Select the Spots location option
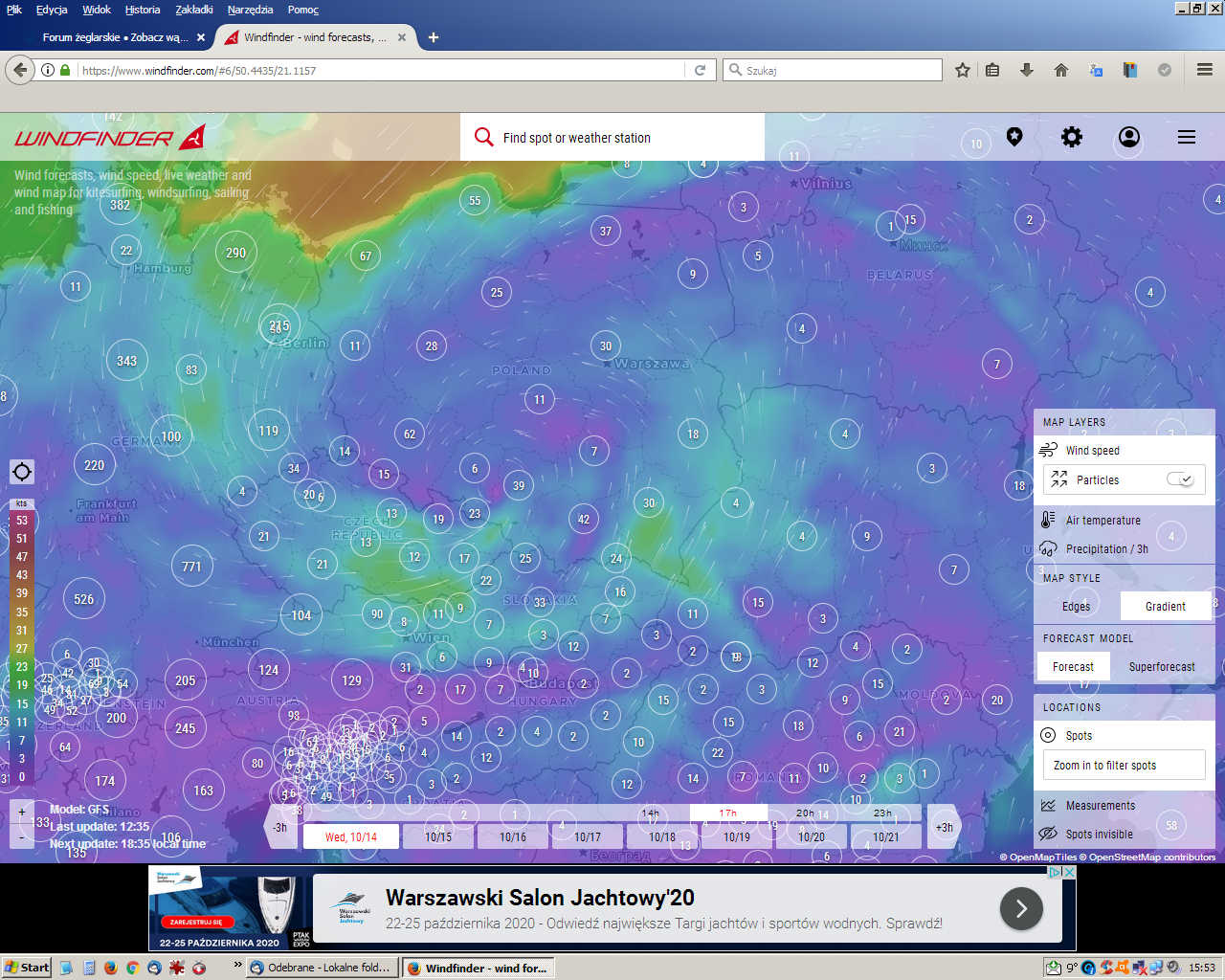 pos(1079,736)
